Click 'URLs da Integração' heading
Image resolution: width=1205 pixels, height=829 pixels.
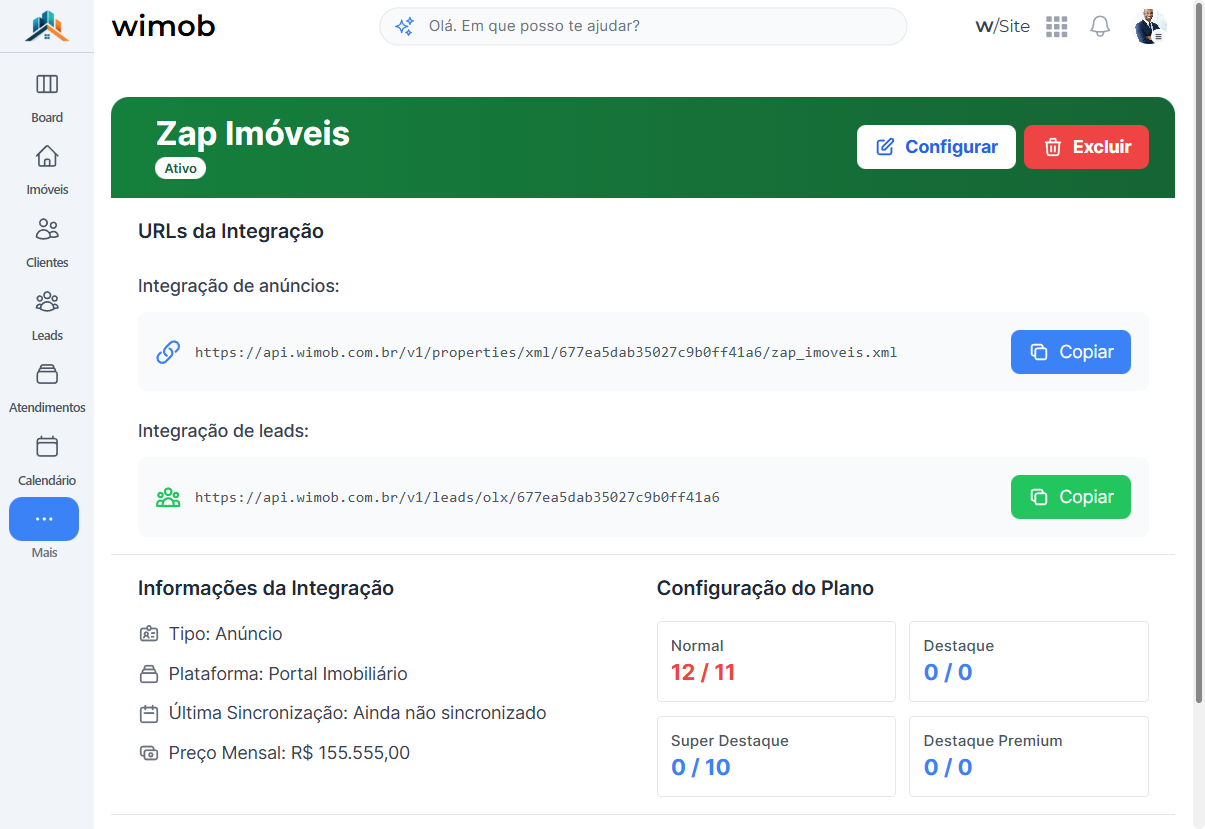(231, 231)
